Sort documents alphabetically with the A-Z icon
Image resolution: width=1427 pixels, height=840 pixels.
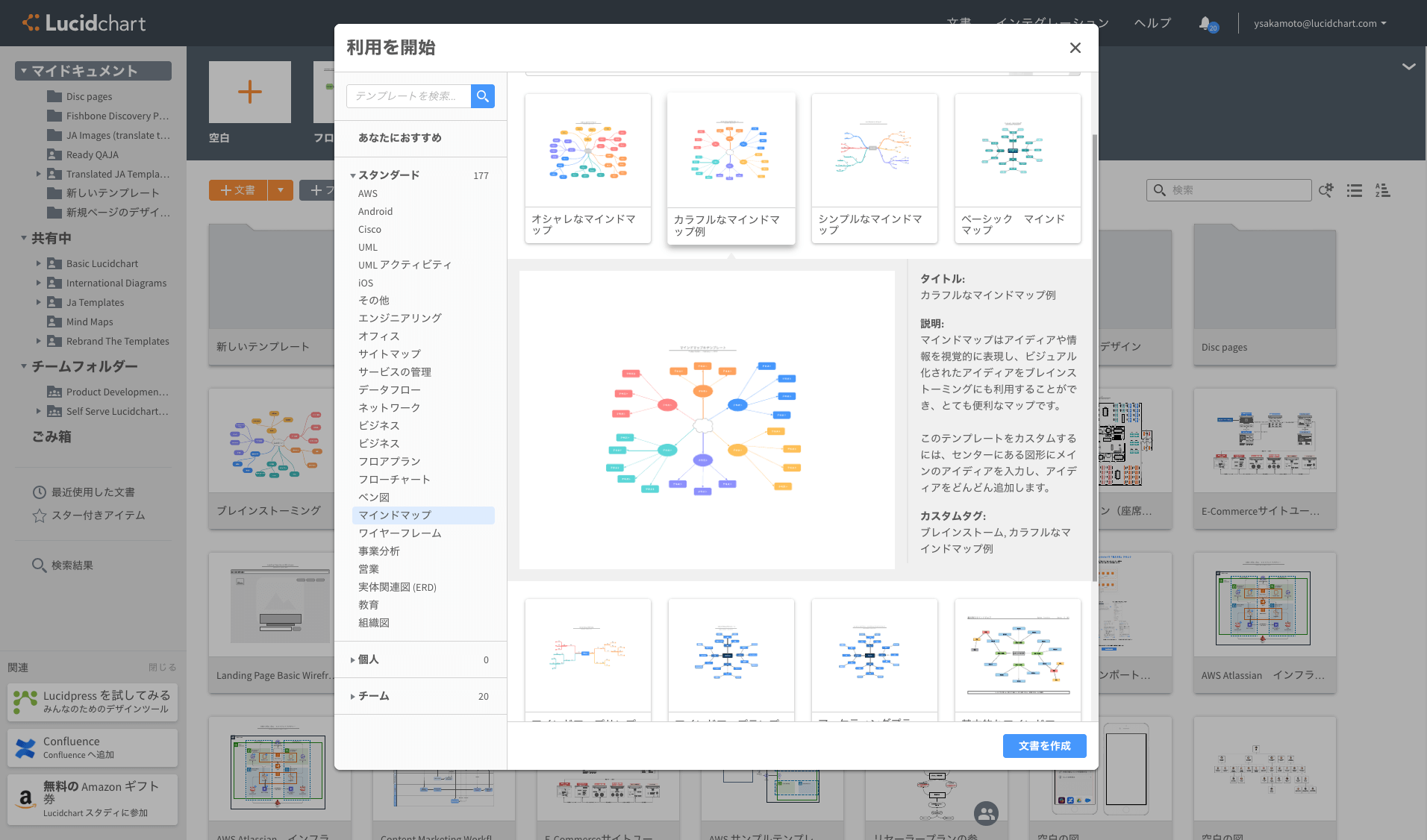pyautogui.click(x=1382, y=191)
